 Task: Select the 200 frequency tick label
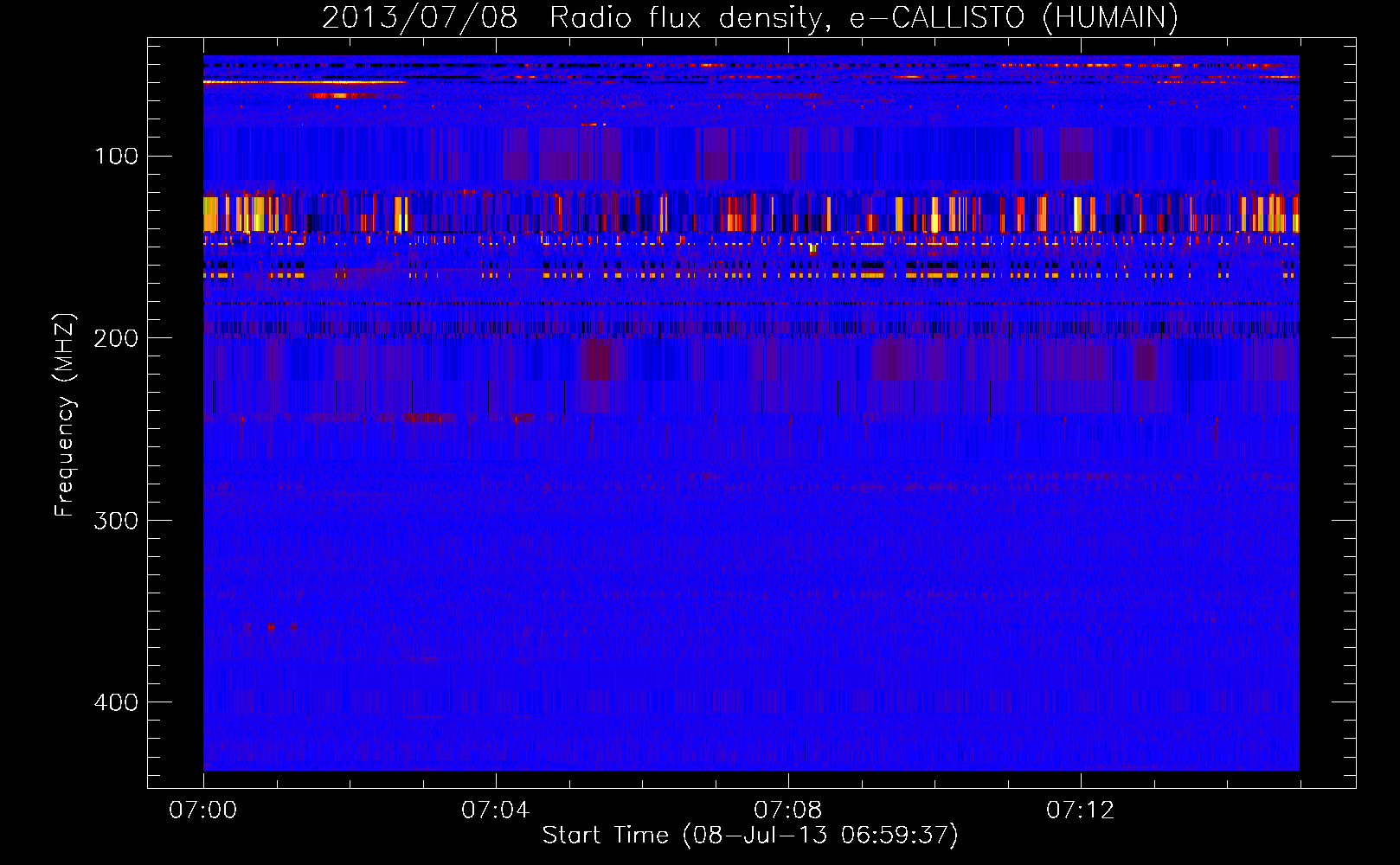(117, 338)
